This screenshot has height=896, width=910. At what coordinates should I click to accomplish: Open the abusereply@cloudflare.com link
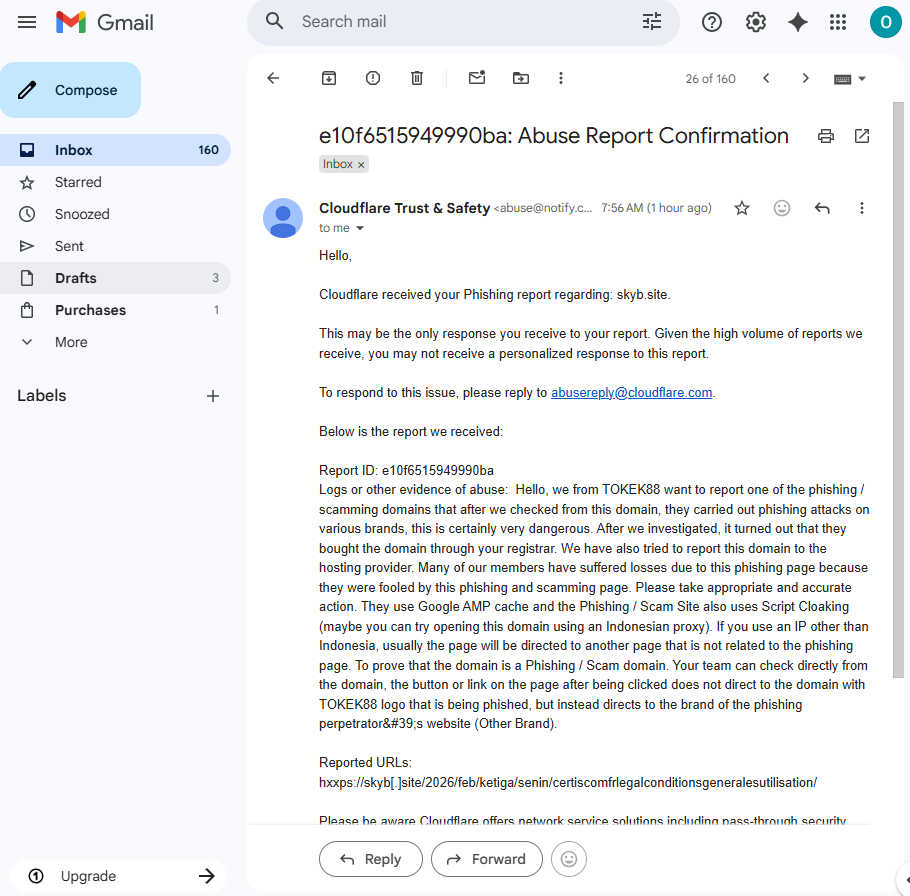[x=631, y=393]
